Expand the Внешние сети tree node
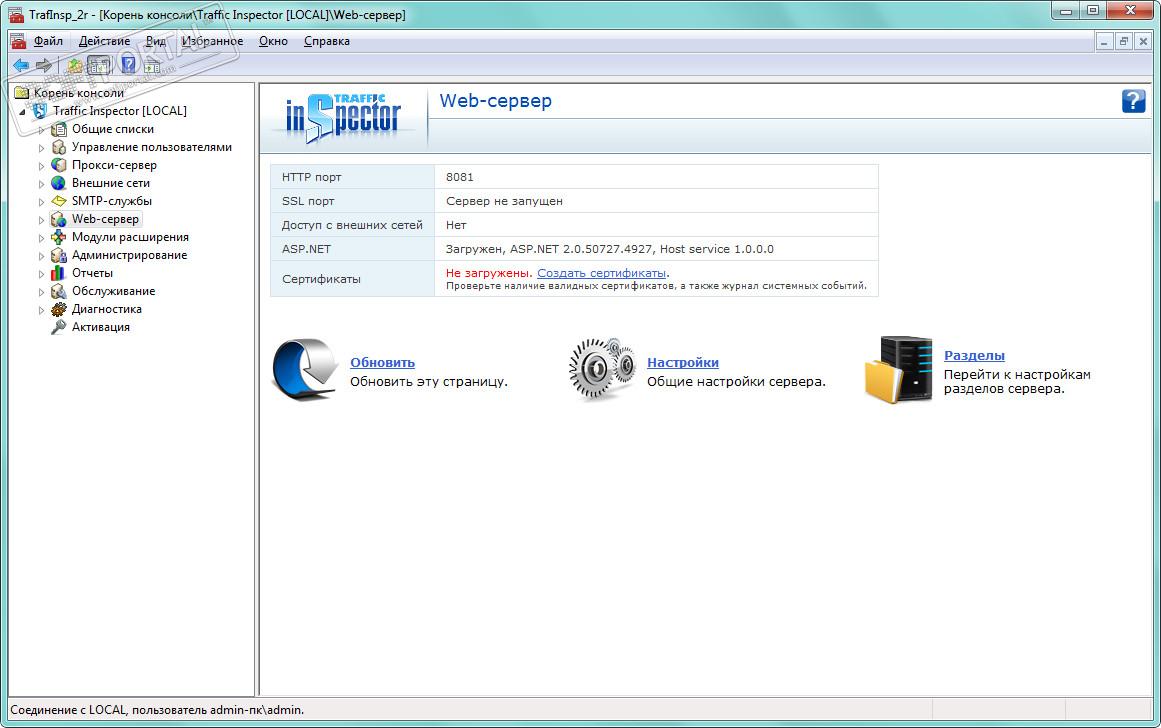The width and height of the screenshot is (1161, 728). pyautogui.click(x=41, y=184)
